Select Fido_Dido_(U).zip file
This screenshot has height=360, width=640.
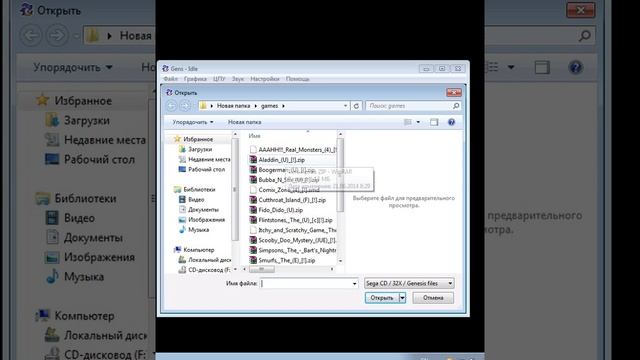(276, 210)
